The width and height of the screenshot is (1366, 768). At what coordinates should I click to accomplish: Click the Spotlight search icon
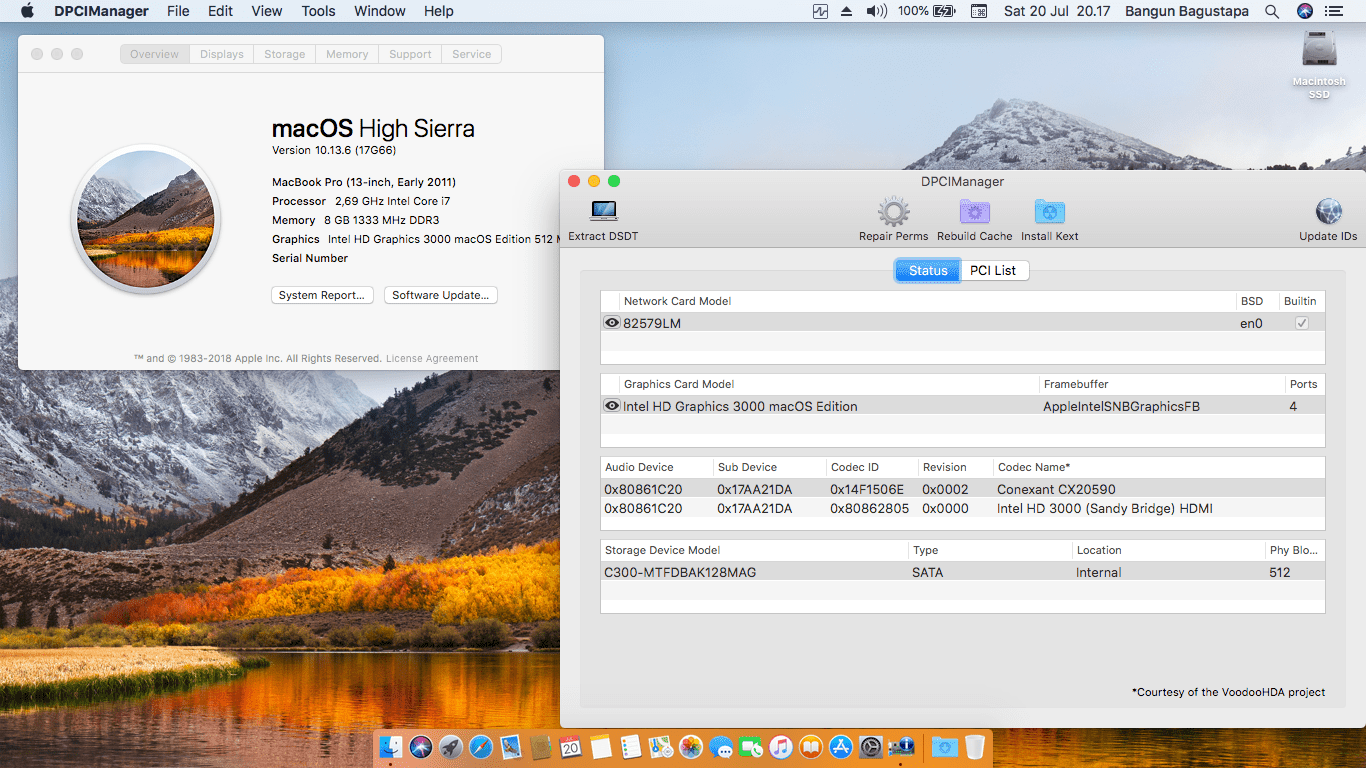pyautogui.click(x=1270, y=11)
